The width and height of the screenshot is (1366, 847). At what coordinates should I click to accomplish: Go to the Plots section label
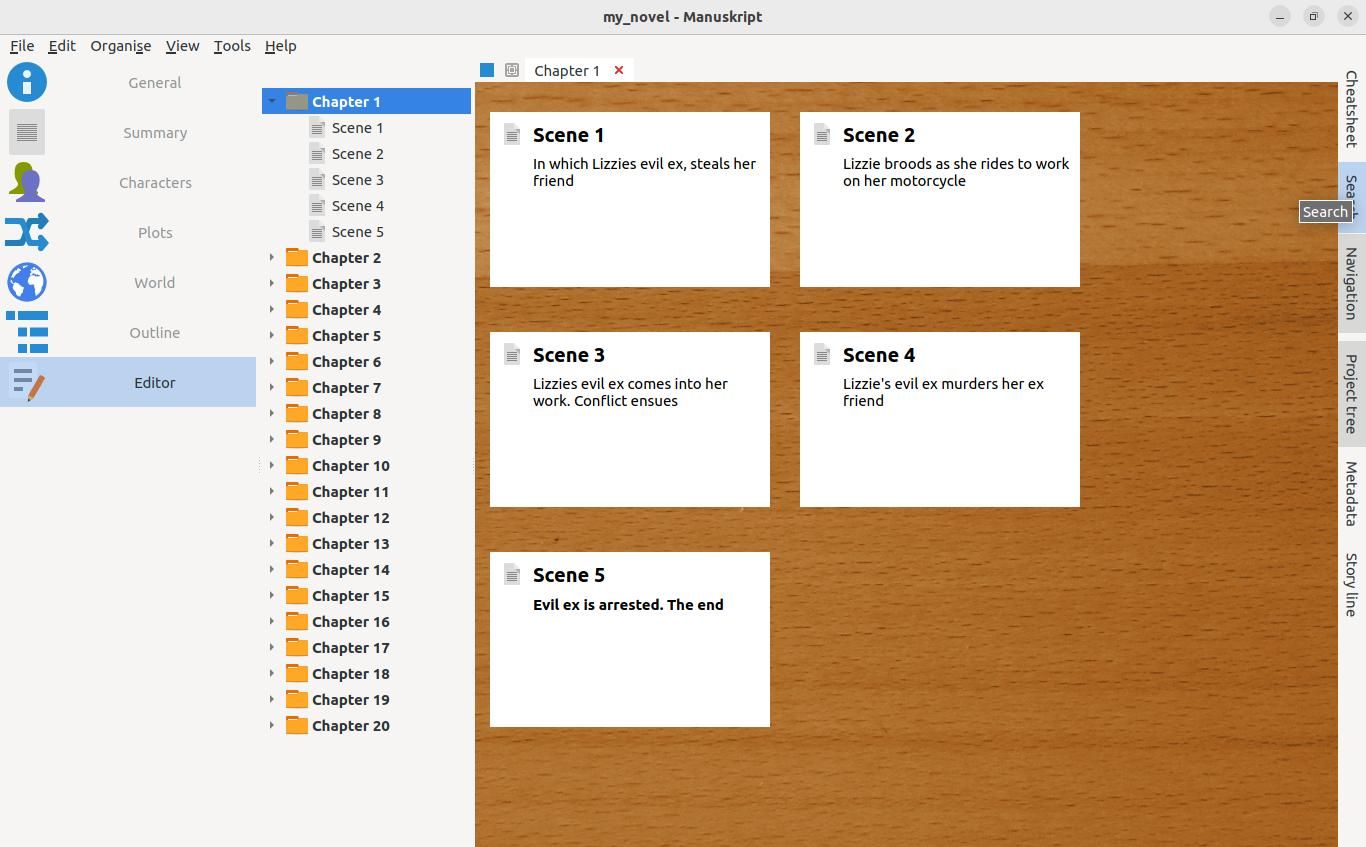click(x=155, y=232)
